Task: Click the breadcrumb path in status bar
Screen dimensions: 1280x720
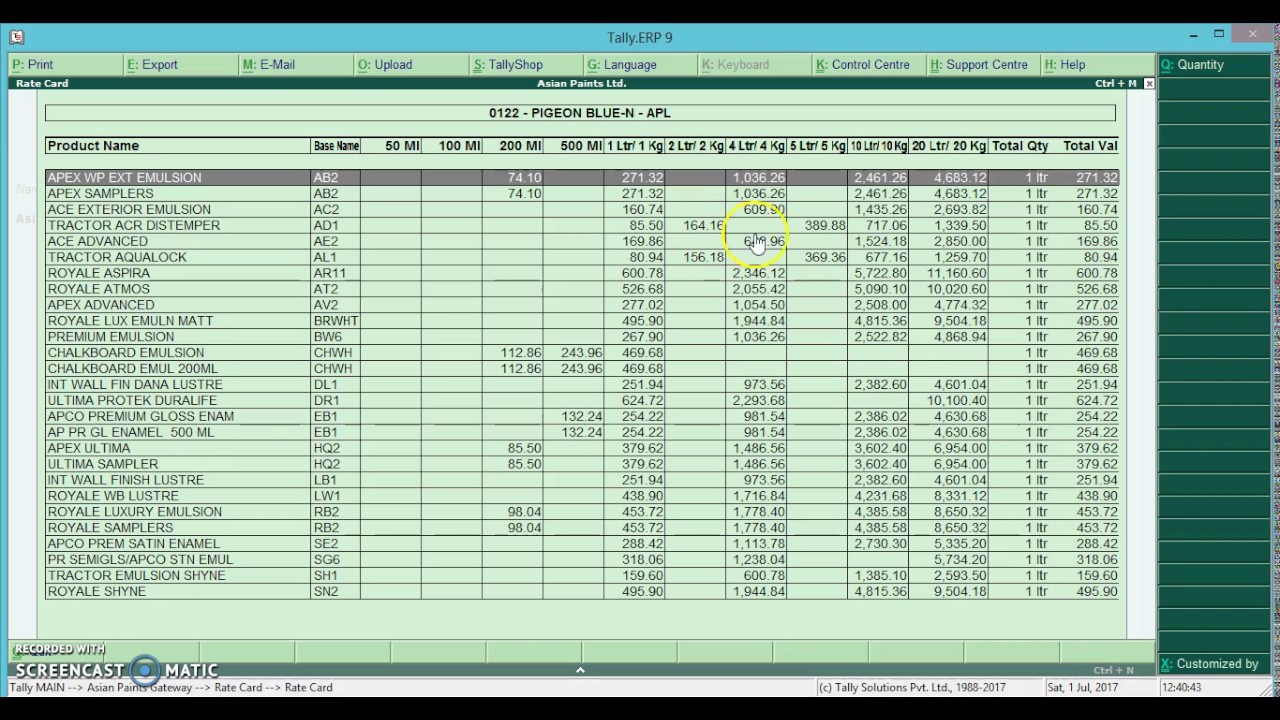Action: pos(171,688)
